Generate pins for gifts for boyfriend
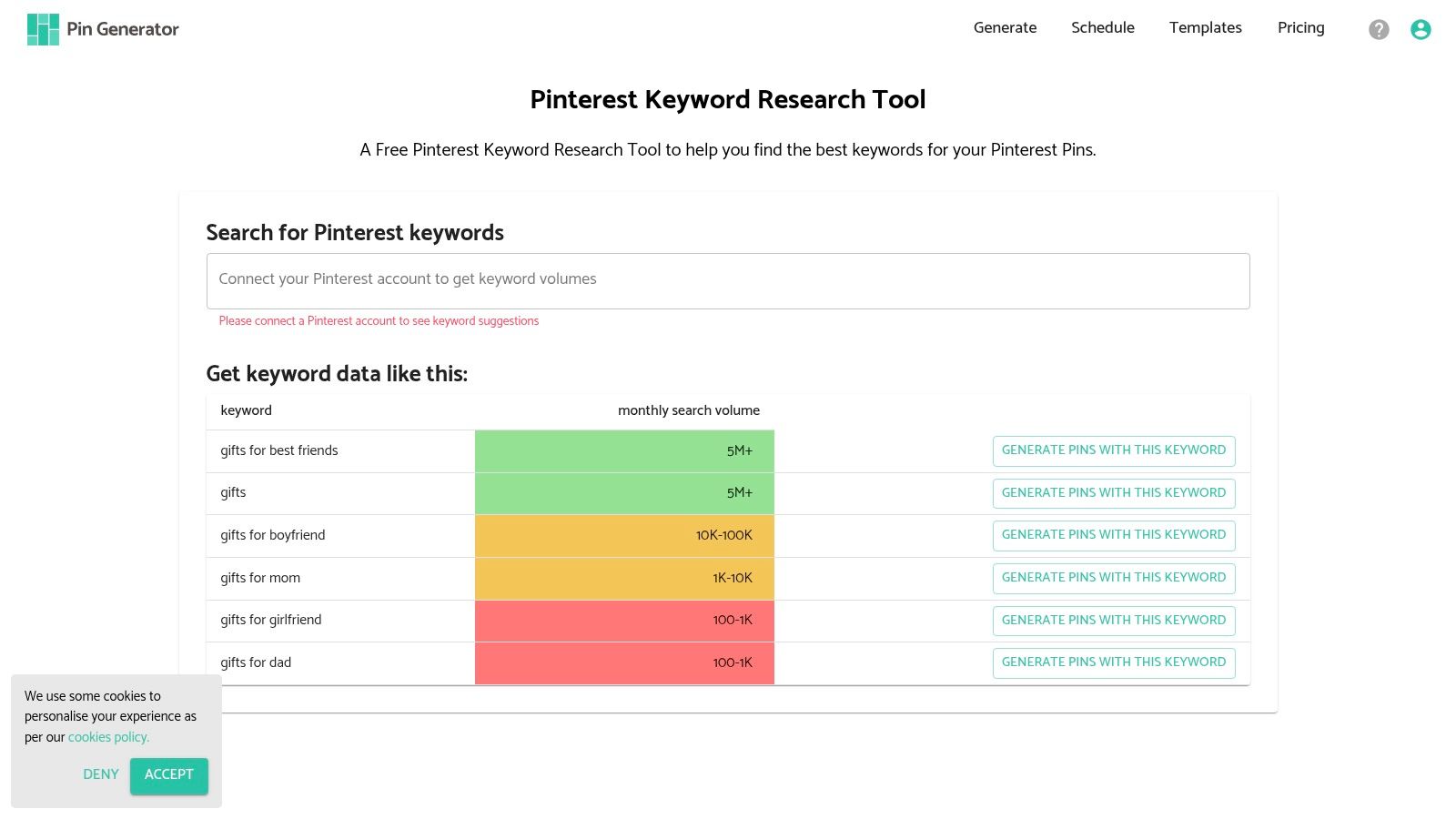Screen dimensions: 1456x819 click(1114, 535)
